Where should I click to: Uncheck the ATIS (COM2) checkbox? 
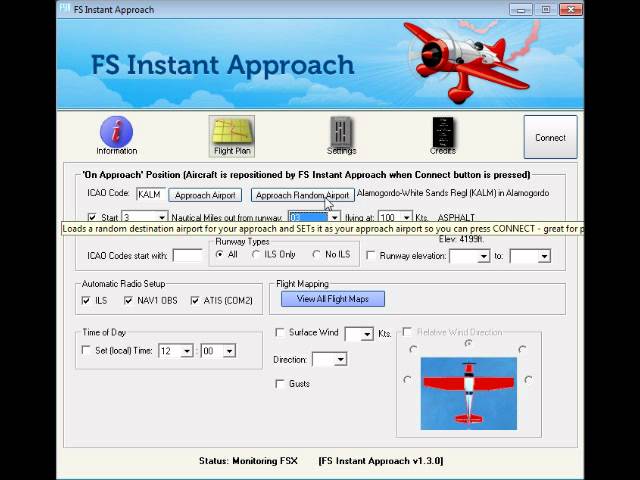(195, 300)
